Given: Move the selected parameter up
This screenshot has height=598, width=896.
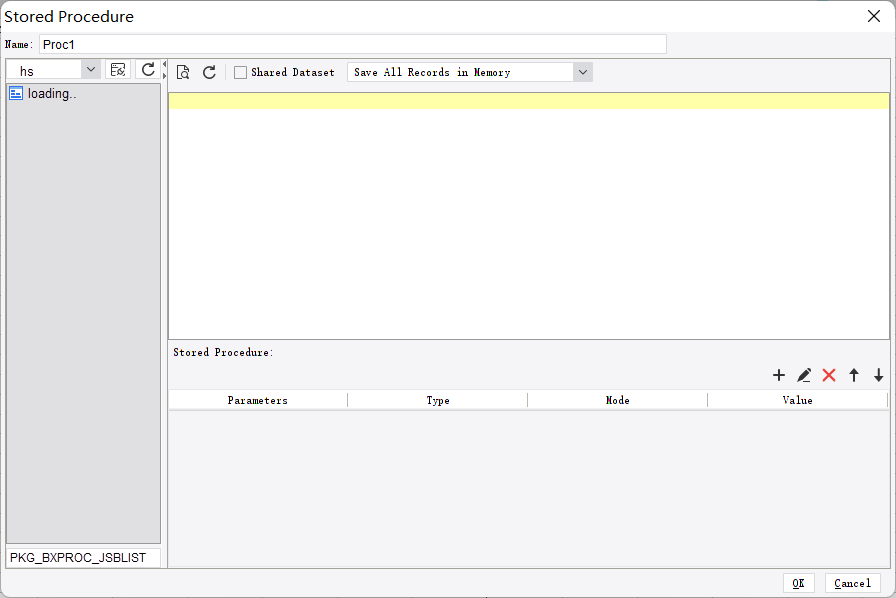Looking at the screenshot, I should (x=854, y=375).
